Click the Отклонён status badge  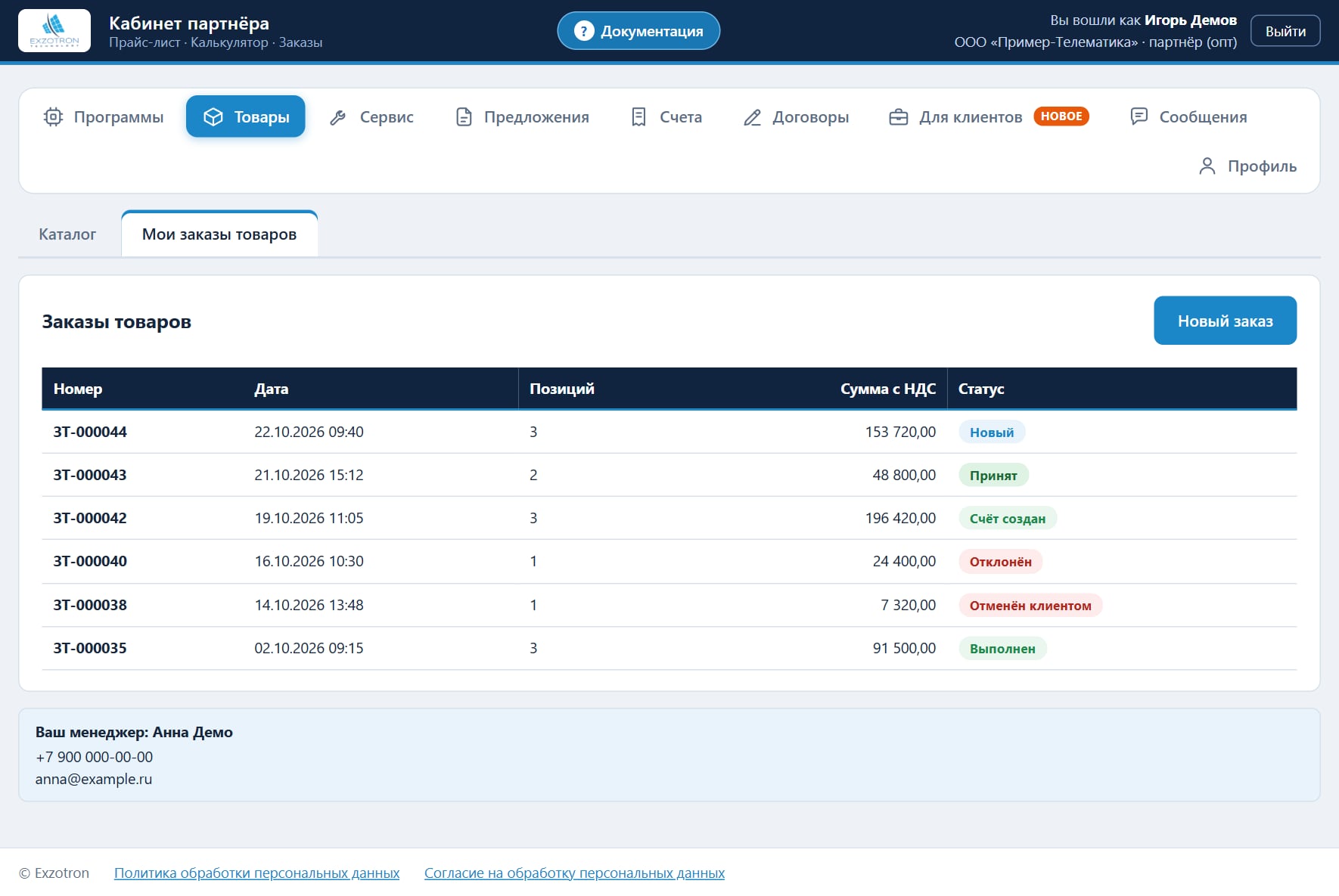coord(1000,562)
